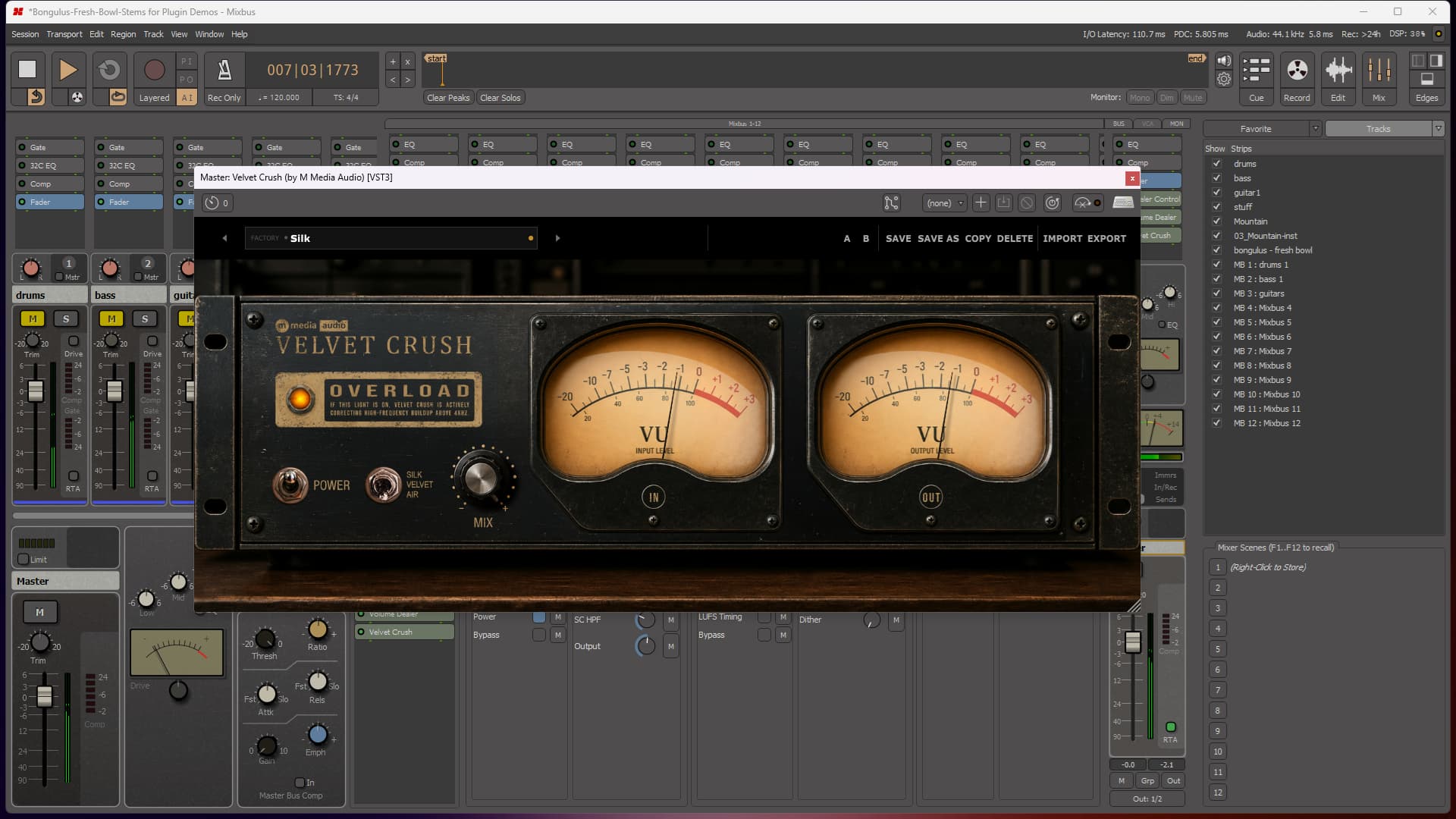Screen dimensions: 1456x819
Task: Open plugin latency meter icon
Action: (1087, 202)
